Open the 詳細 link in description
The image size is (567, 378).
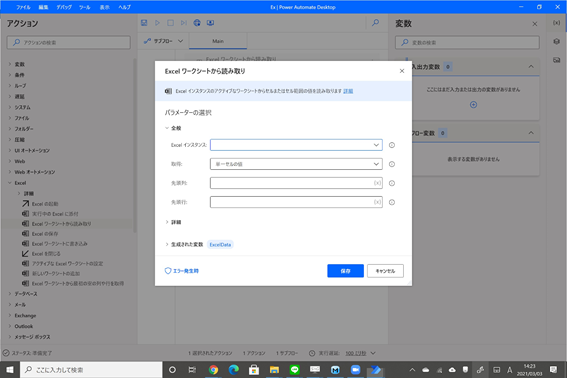tap(348, 91)
